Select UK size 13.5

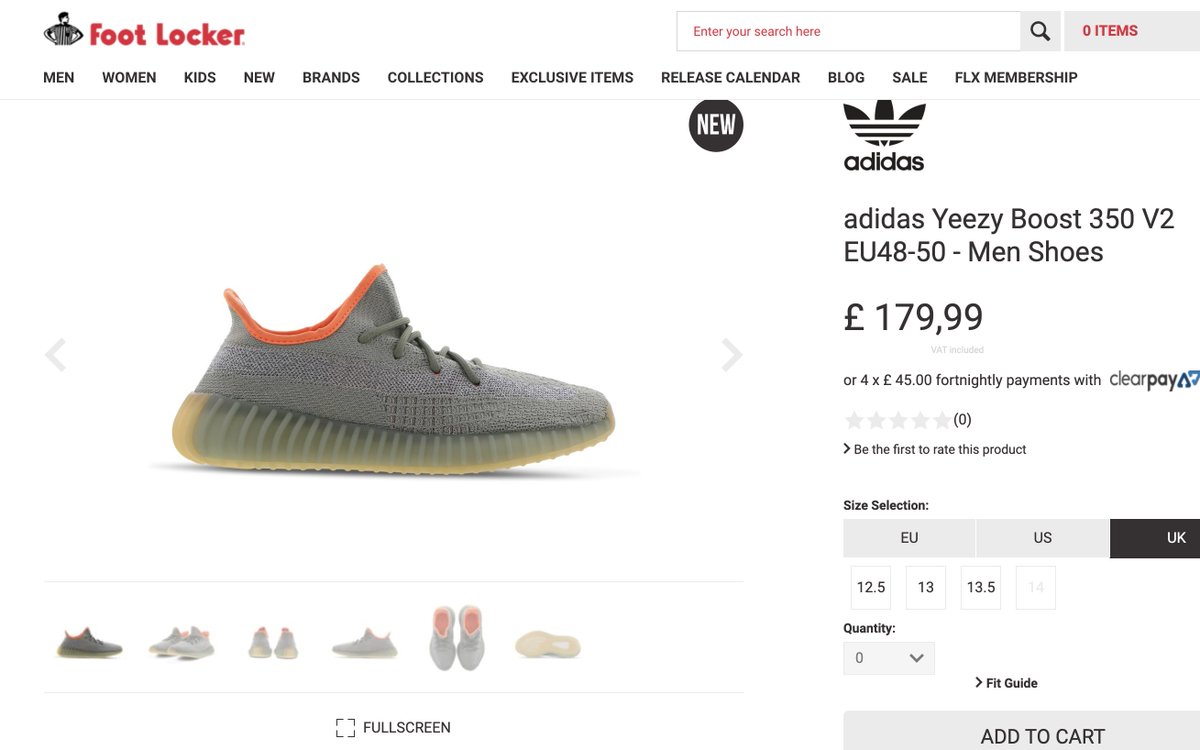coord(981,587)
